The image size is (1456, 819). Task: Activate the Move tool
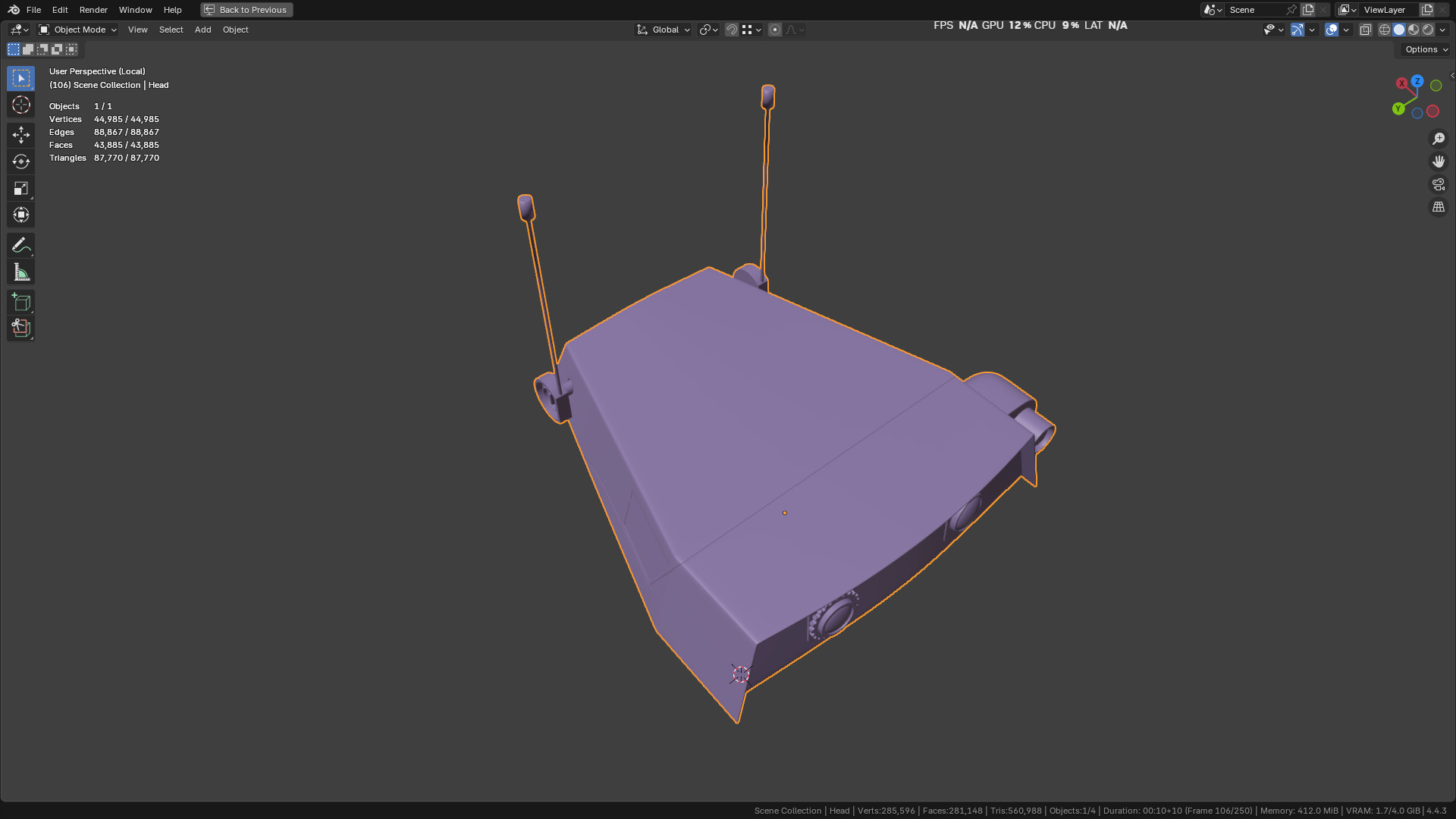pos(20,135)
